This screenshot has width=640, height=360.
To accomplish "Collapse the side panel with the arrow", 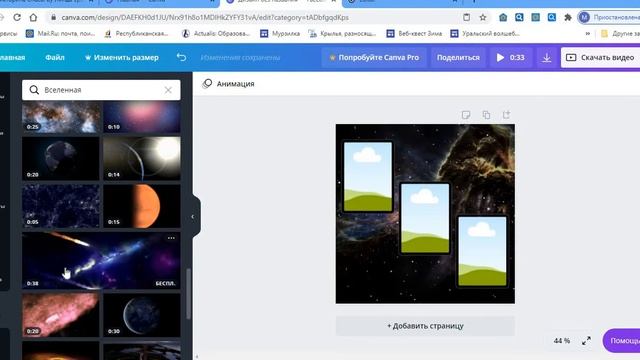I will [x=193, y=217].
